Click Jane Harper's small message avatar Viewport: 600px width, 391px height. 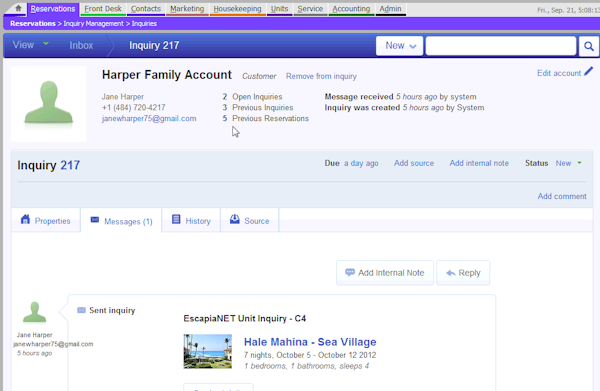click(x=34, y=312)
